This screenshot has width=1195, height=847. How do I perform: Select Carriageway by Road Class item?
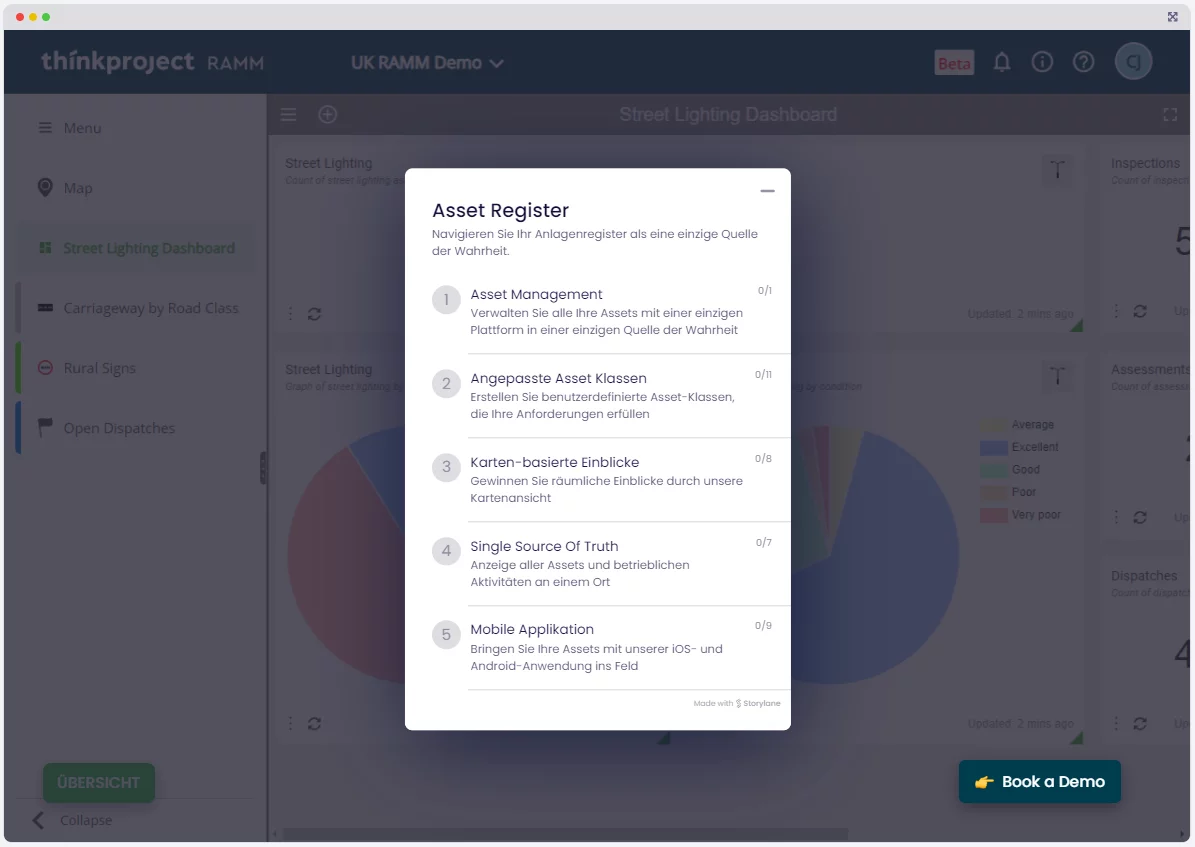coord(150,308)
